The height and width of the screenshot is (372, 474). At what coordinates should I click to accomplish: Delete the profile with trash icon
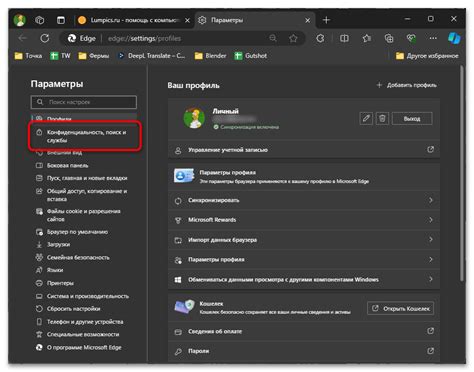(x=382, y=118)
